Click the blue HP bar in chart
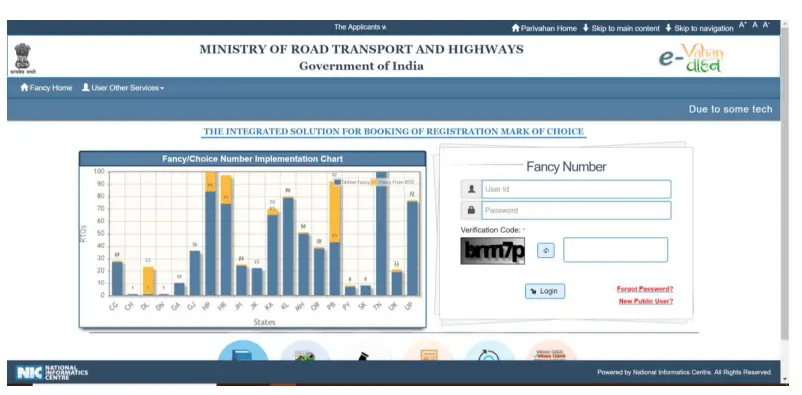Viewport: 802px width, 395px height. click(x=210, y=244)
